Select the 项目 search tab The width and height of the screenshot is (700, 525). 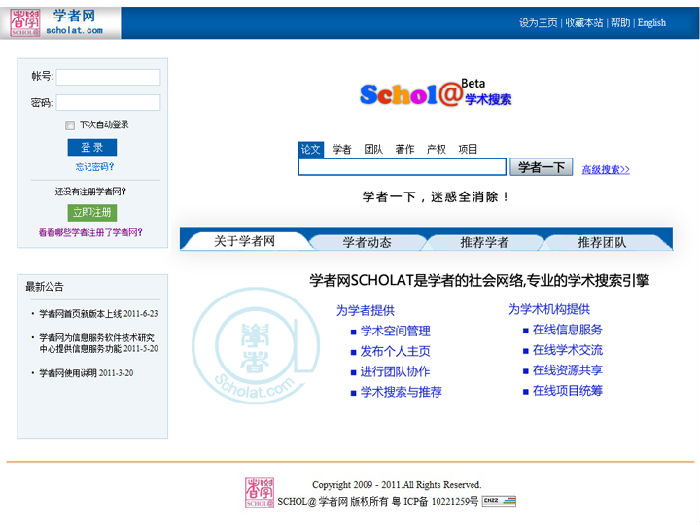467,150
